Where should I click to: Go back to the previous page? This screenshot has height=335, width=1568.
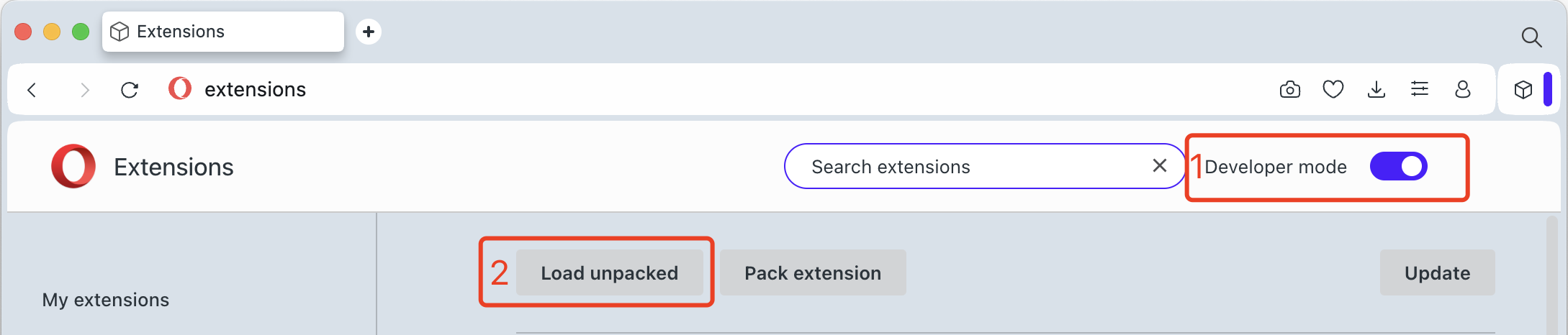[32, 90]
